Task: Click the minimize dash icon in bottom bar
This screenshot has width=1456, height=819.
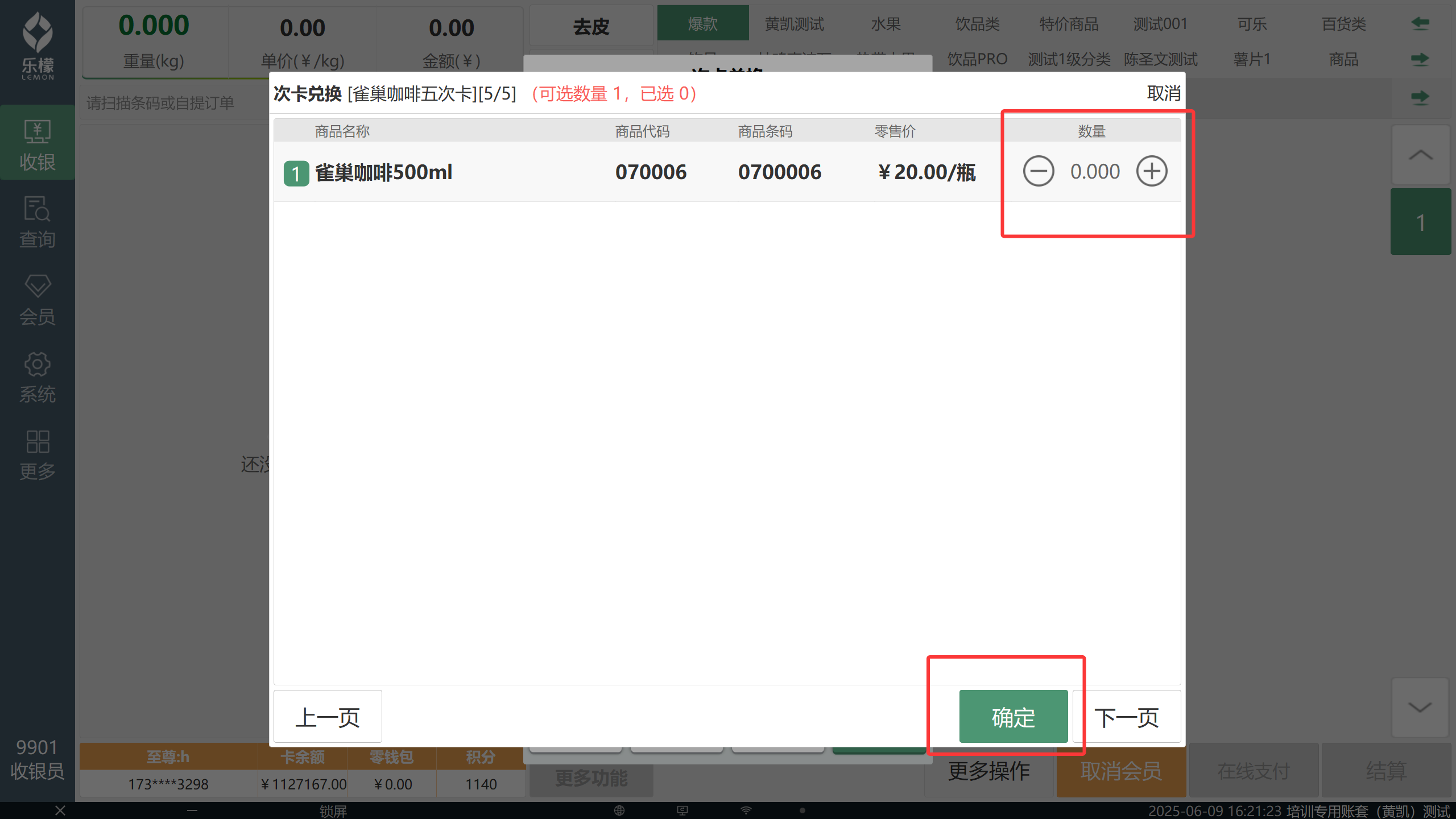Action: (192, 810)
